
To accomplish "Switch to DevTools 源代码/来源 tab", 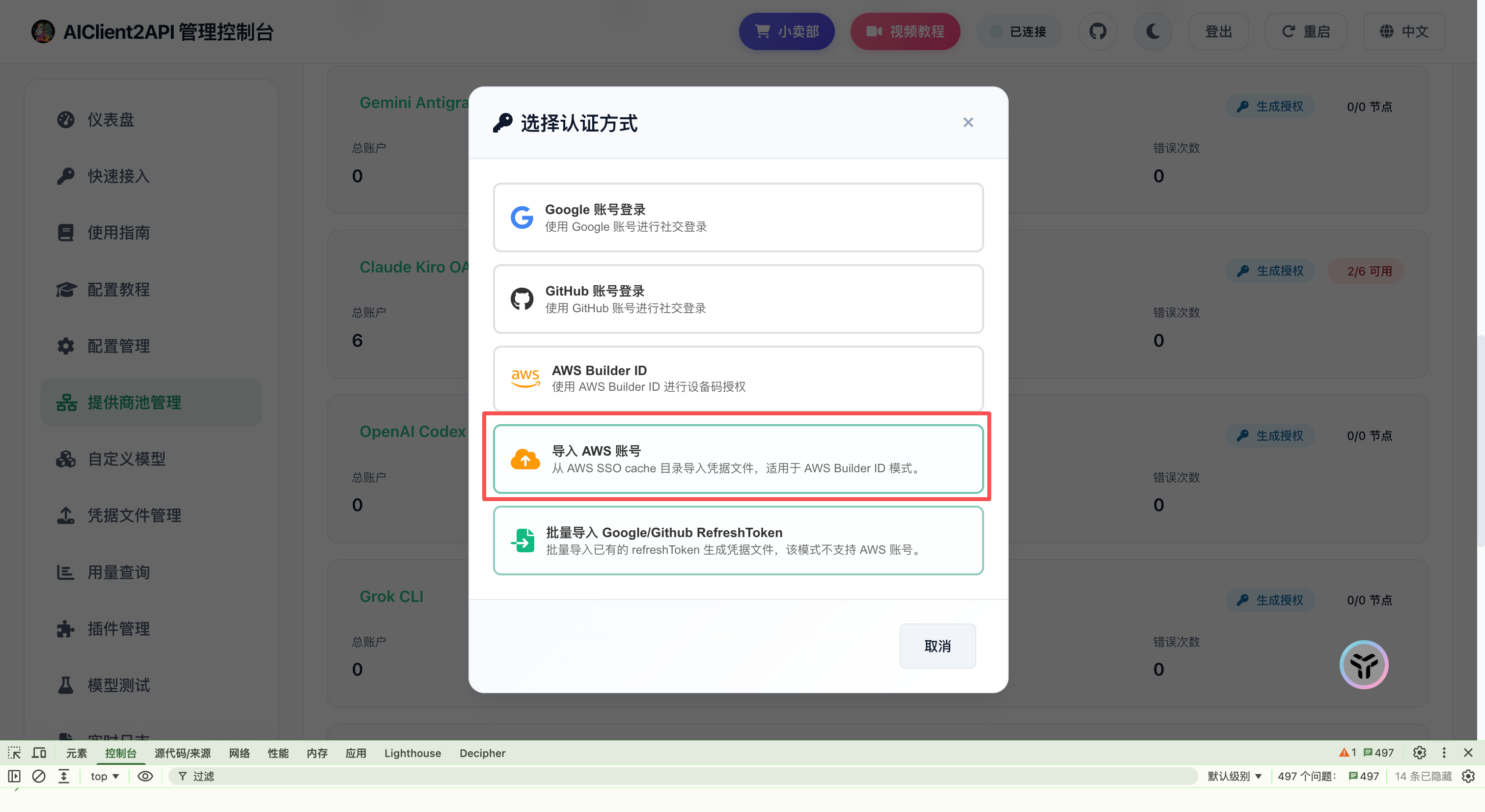I will pos(182,753).
